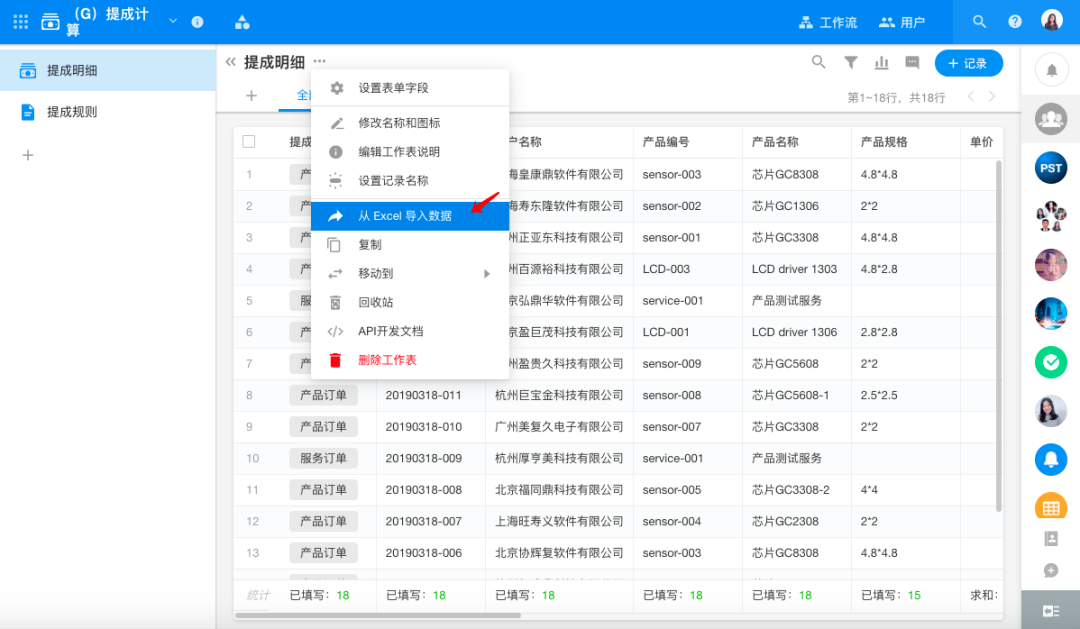Image resolution: width=1080 pixels, height=629 pixels.
Task: Open green checkmark task icon
Action: tap(1051, 362)
